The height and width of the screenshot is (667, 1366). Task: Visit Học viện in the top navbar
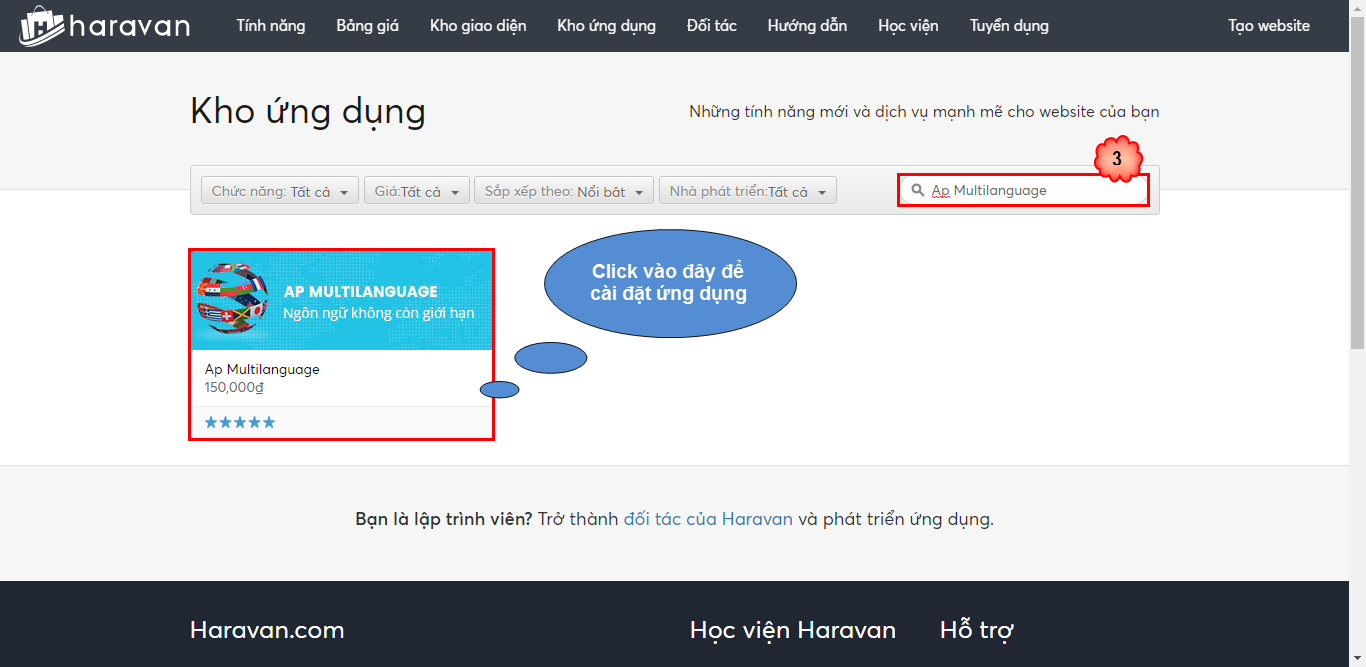[908, 26]
